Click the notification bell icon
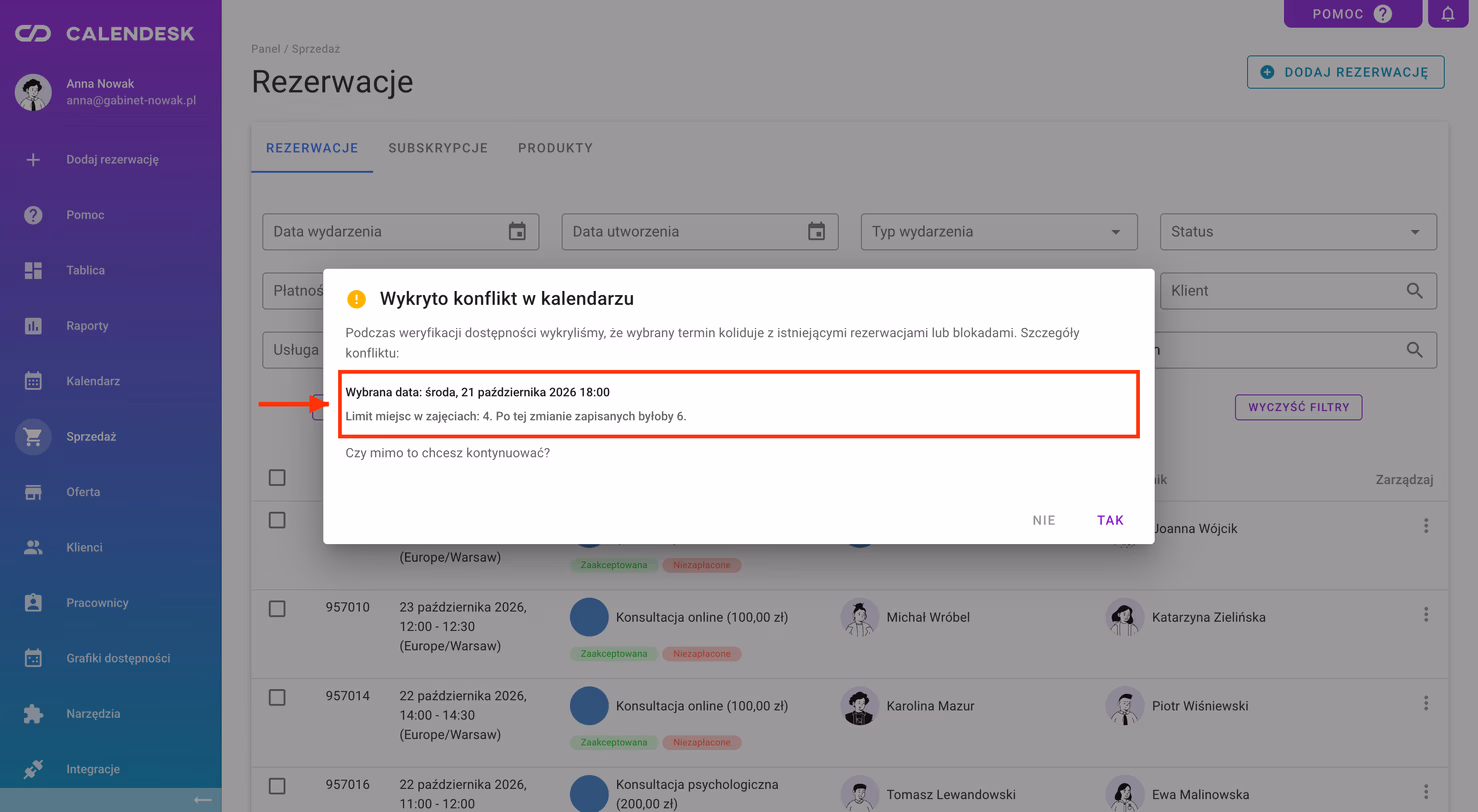Screen dimensions: 1478x812 1448,14
